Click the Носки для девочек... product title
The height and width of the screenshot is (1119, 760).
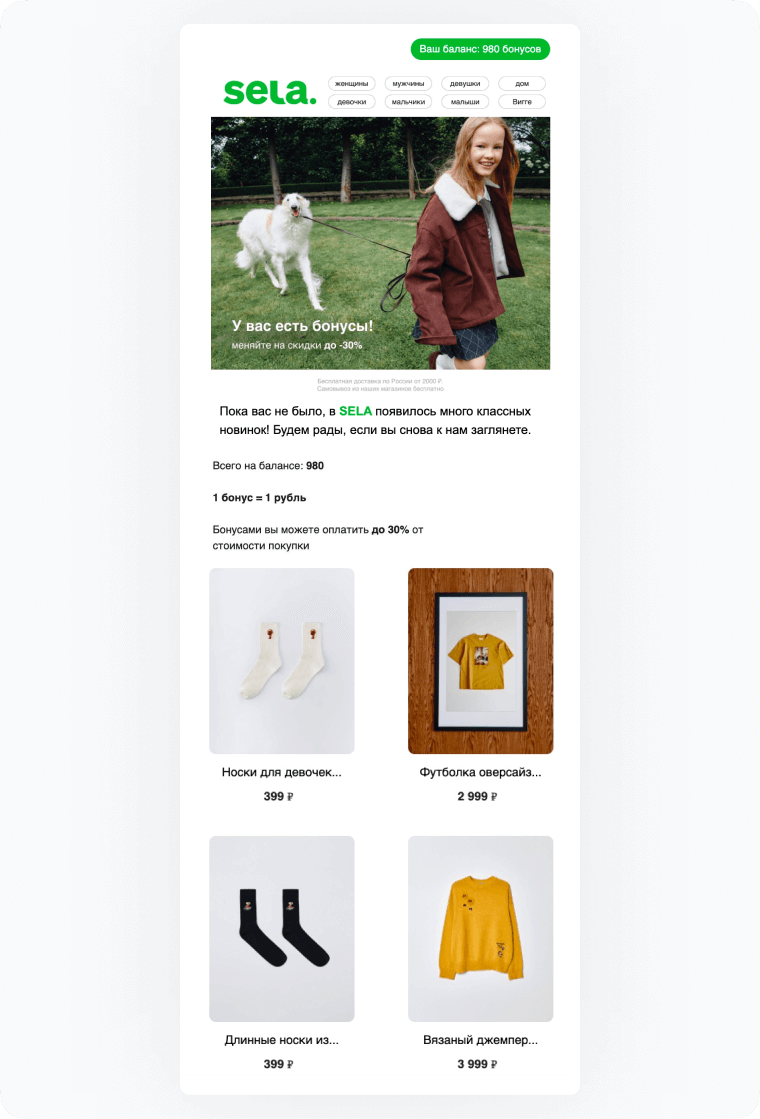[x=282, y=772]
